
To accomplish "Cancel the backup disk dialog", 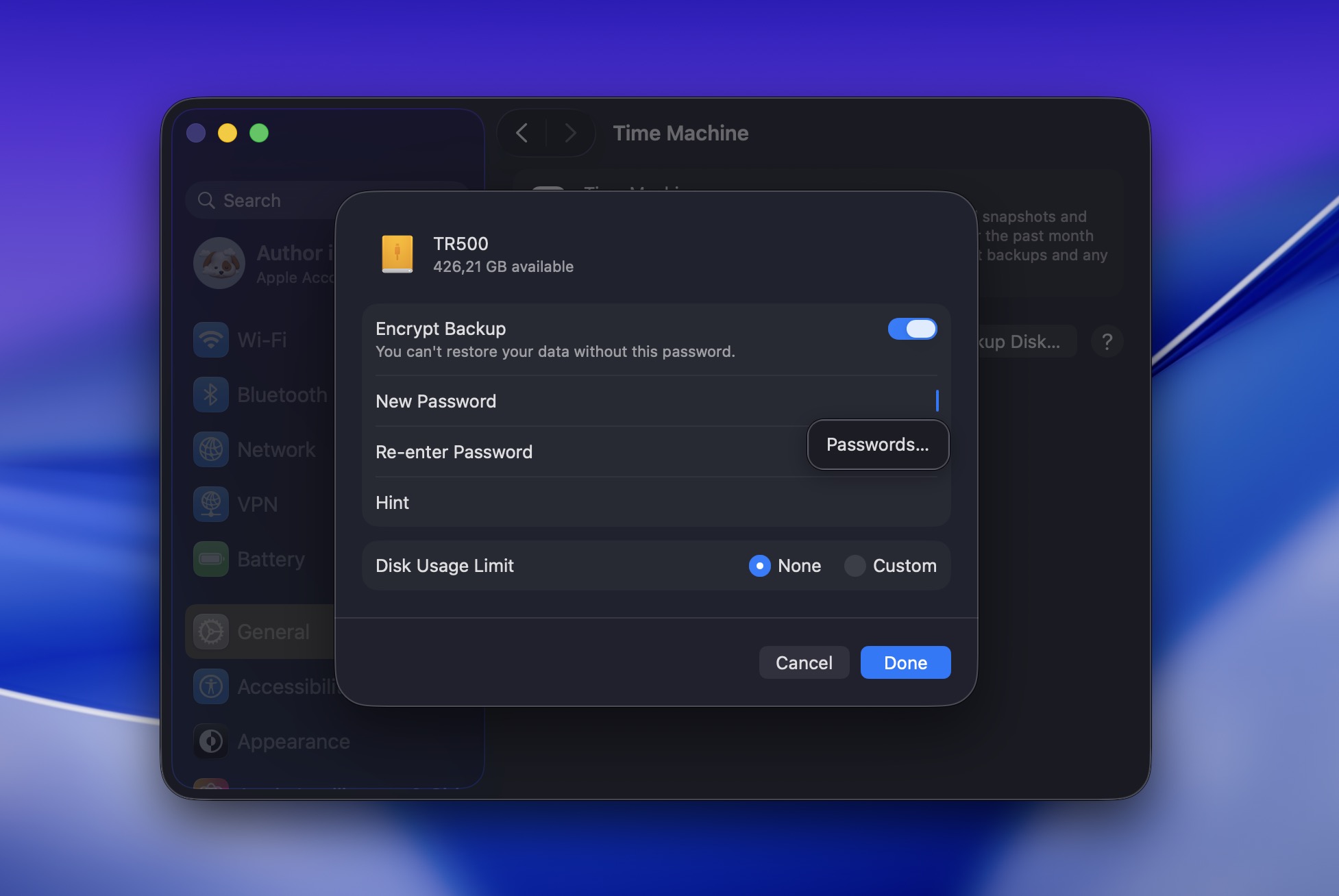I will pyautogui.click(x=804, y=662).
